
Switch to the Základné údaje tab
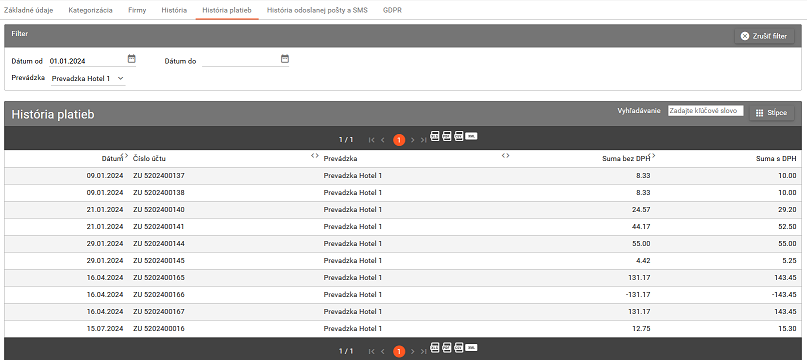(28, 10)
